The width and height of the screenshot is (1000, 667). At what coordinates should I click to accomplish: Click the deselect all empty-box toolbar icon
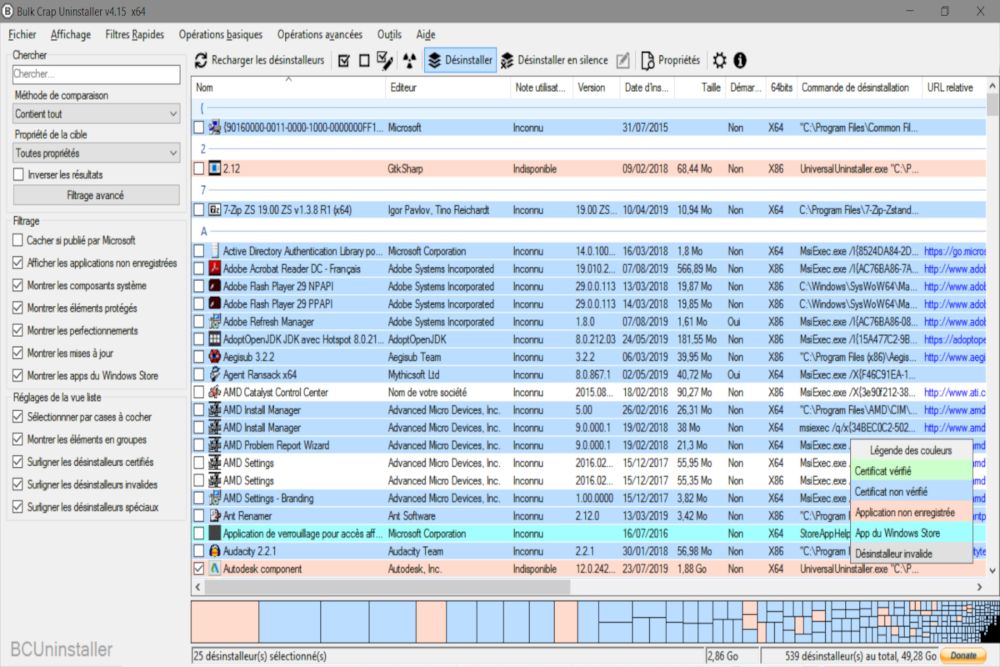coord(364,61)
